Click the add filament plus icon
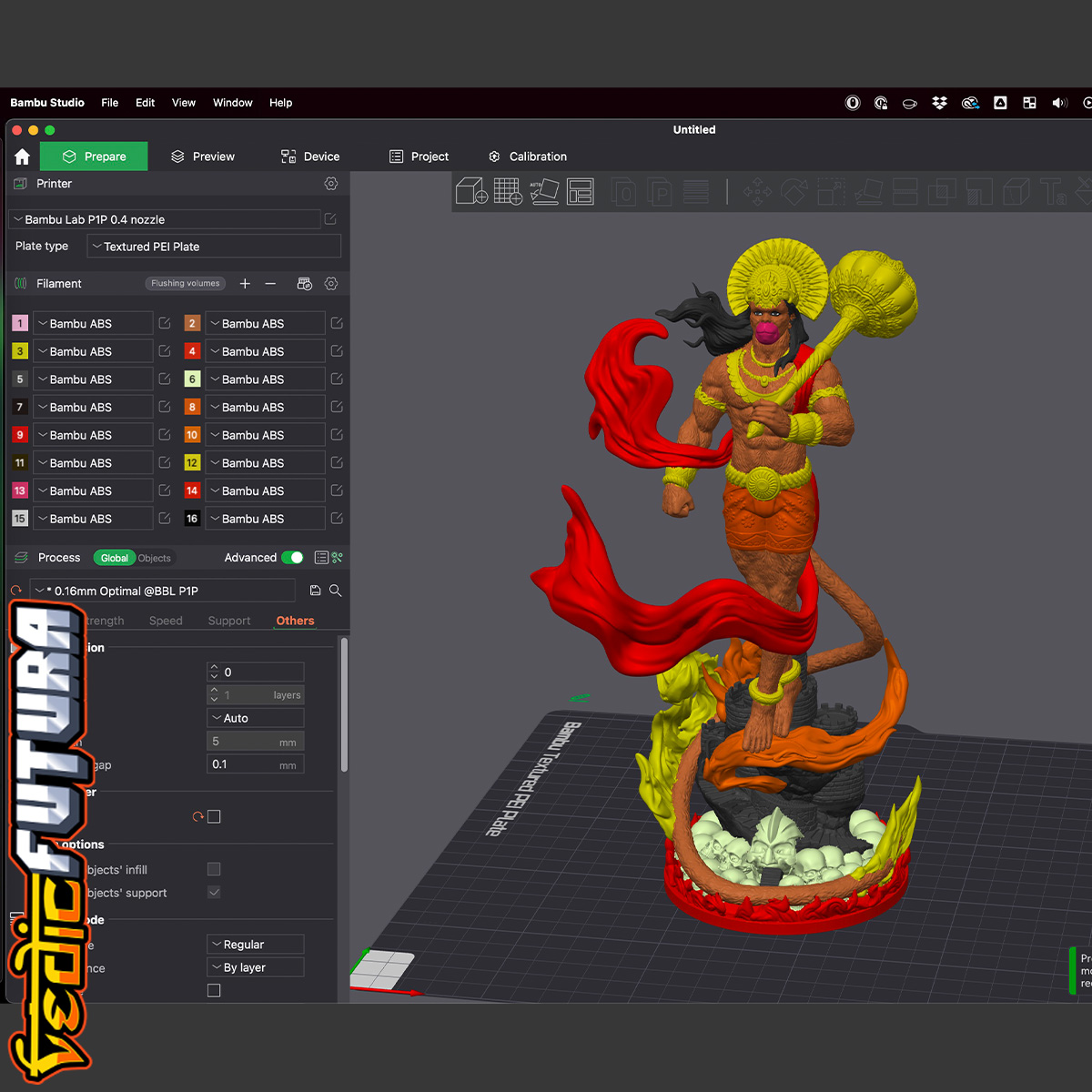This screenshot has height=1092, width=1092. click(x=245, y=284)
